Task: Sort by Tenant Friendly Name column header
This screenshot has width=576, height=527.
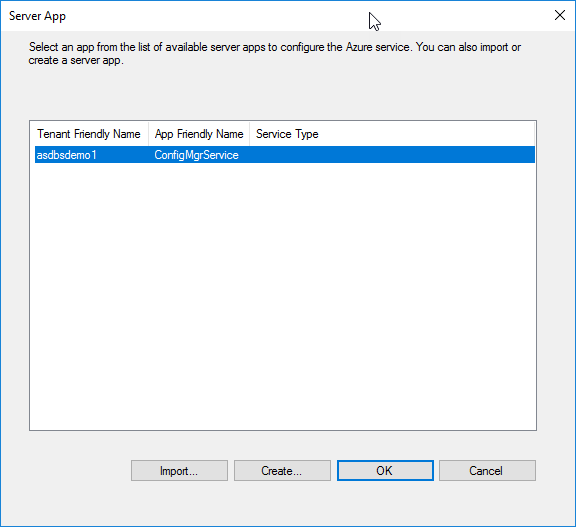Action: [x=89, y=134]
